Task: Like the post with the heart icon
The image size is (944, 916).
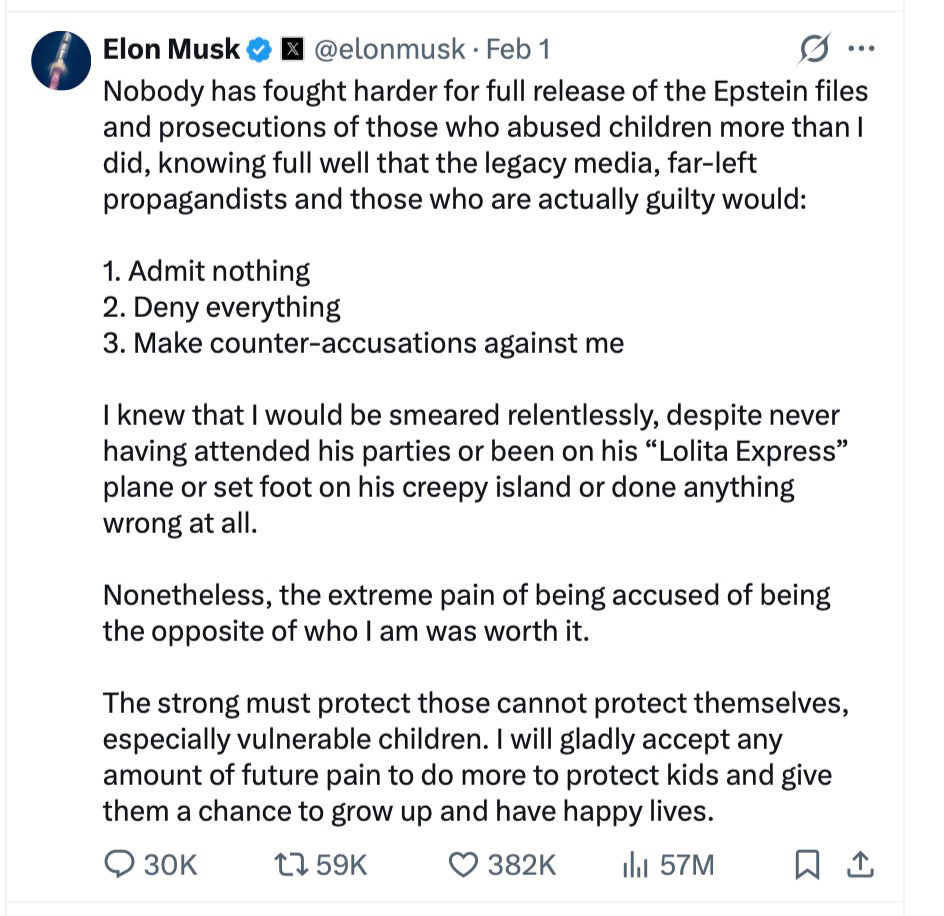Action: (x=462, y=864)
